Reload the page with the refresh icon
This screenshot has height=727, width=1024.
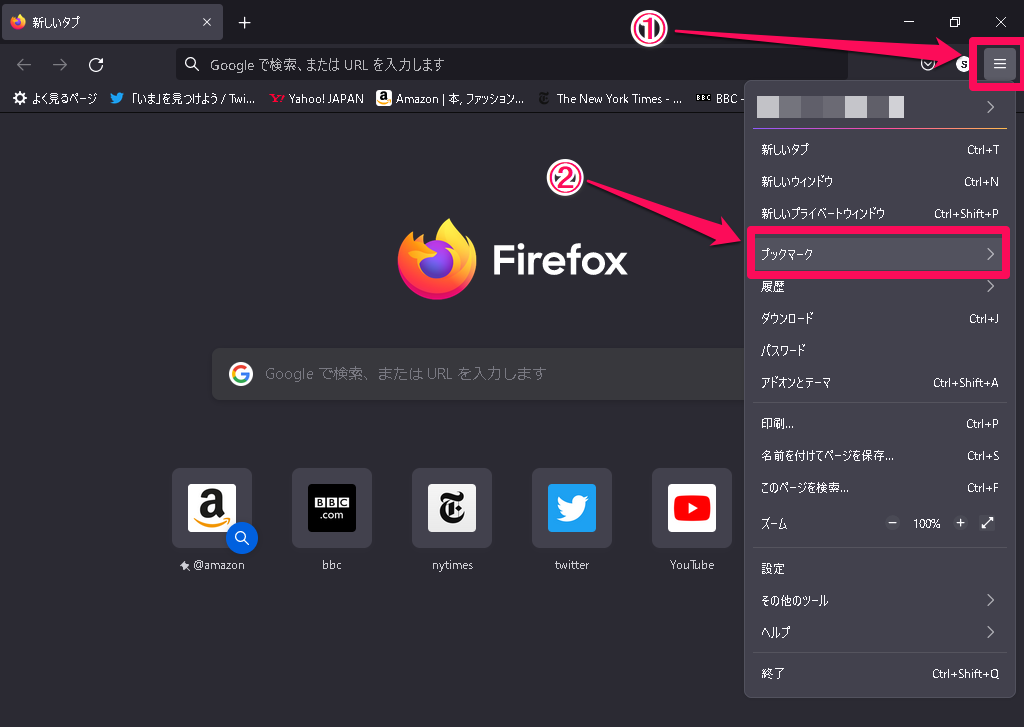(97, 65)
